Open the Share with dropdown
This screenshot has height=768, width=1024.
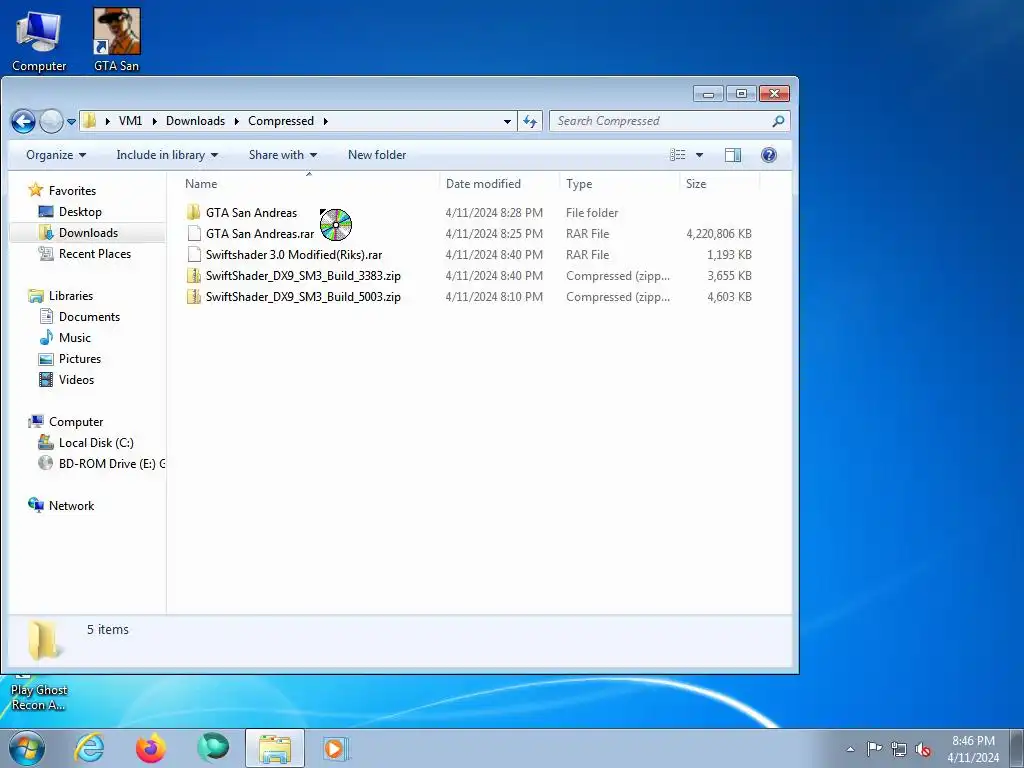[282, 155]
